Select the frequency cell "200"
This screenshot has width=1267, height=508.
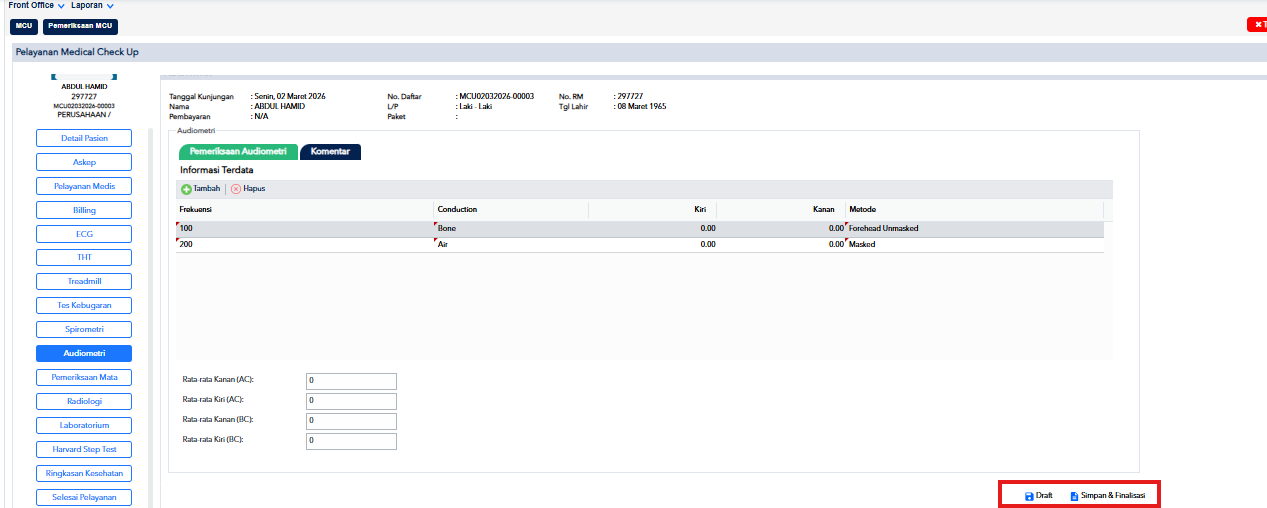305,244
